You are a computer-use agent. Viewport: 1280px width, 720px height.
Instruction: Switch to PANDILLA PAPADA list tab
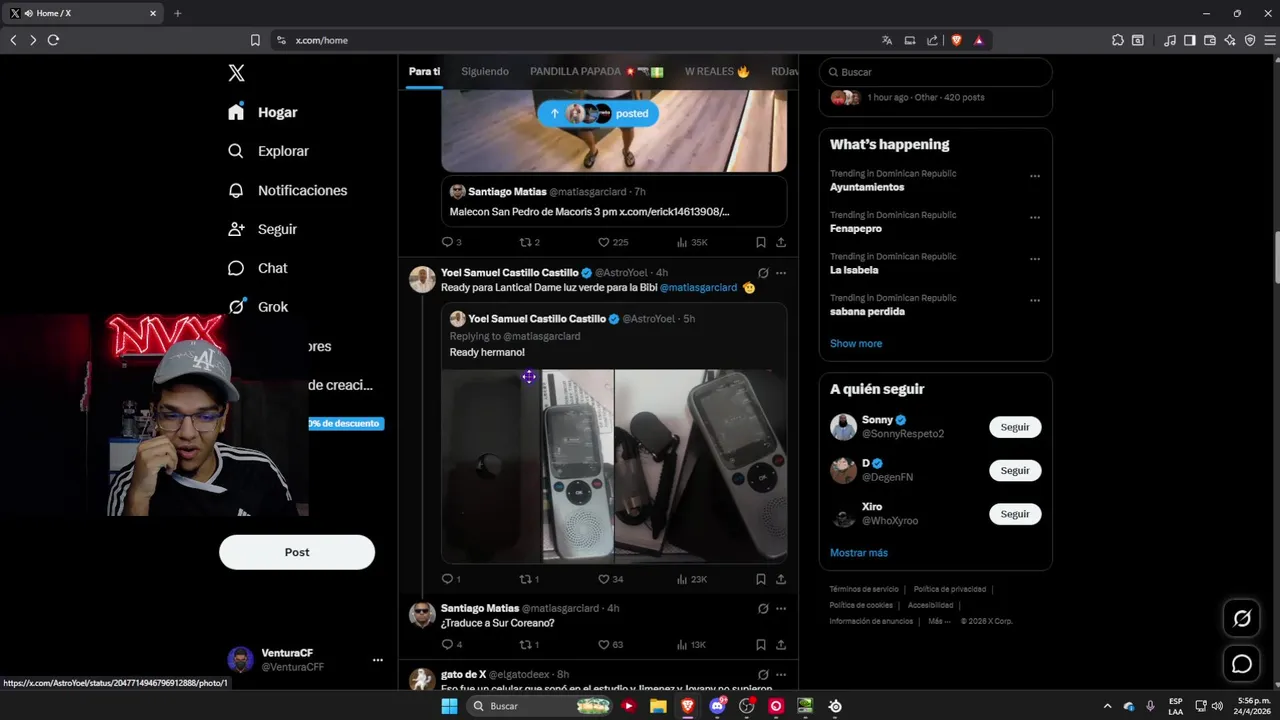597,72
